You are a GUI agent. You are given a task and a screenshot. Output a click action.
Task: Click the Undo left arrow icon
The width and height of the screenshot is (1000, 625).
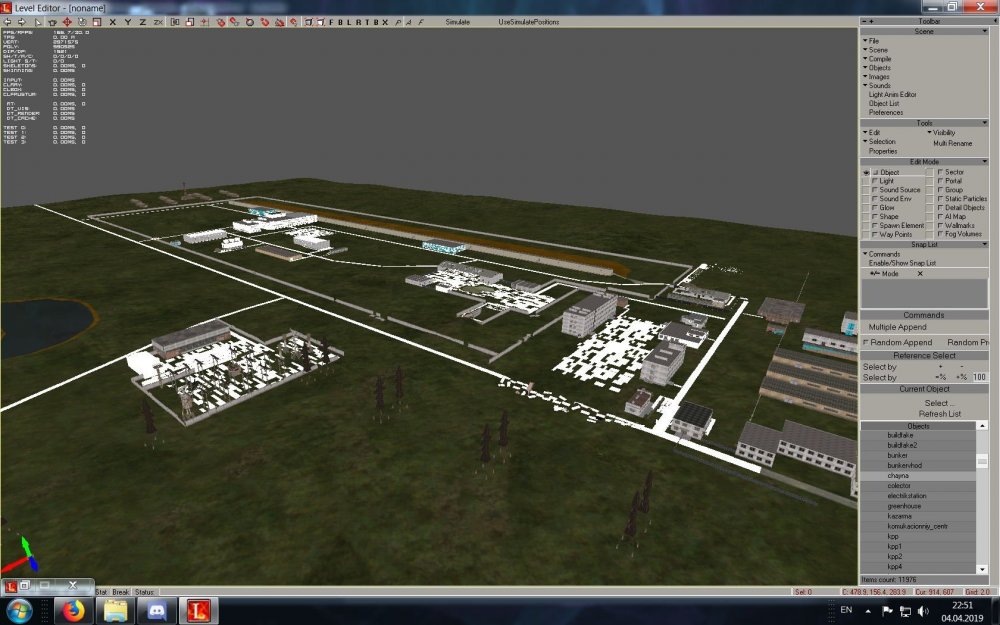point(7,22)
